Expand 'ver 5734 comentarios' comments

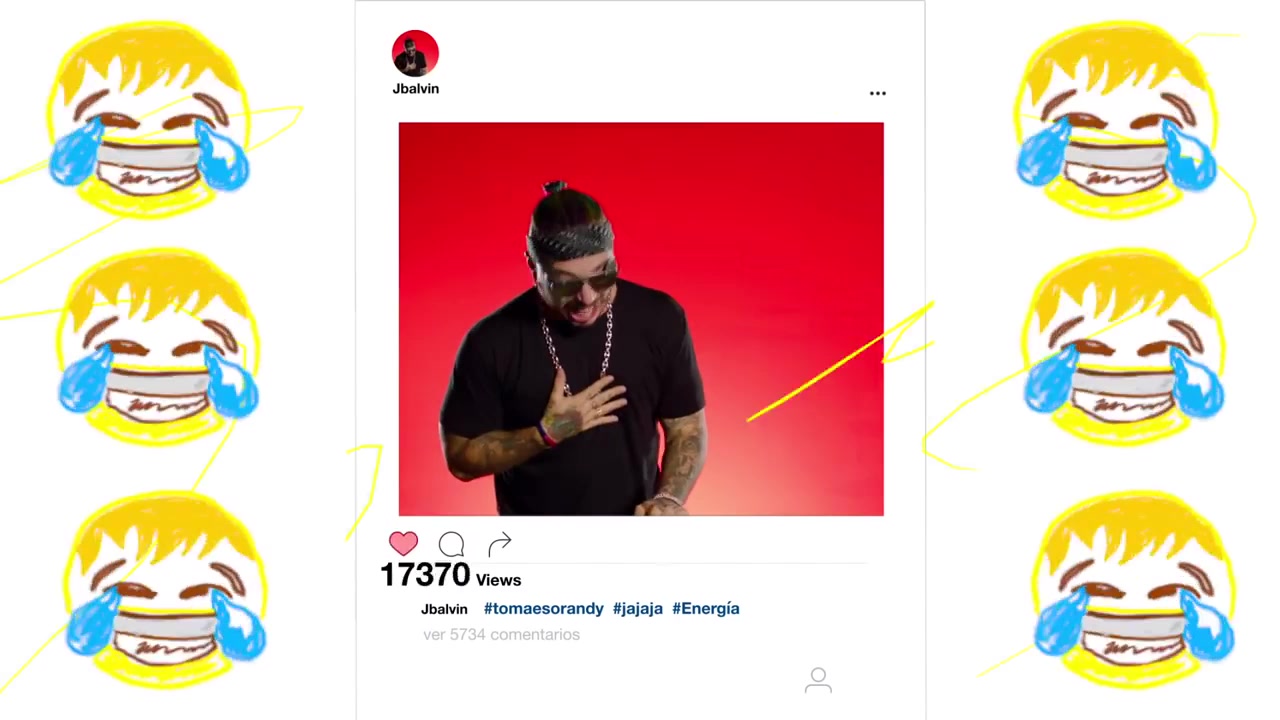(501, 634)
